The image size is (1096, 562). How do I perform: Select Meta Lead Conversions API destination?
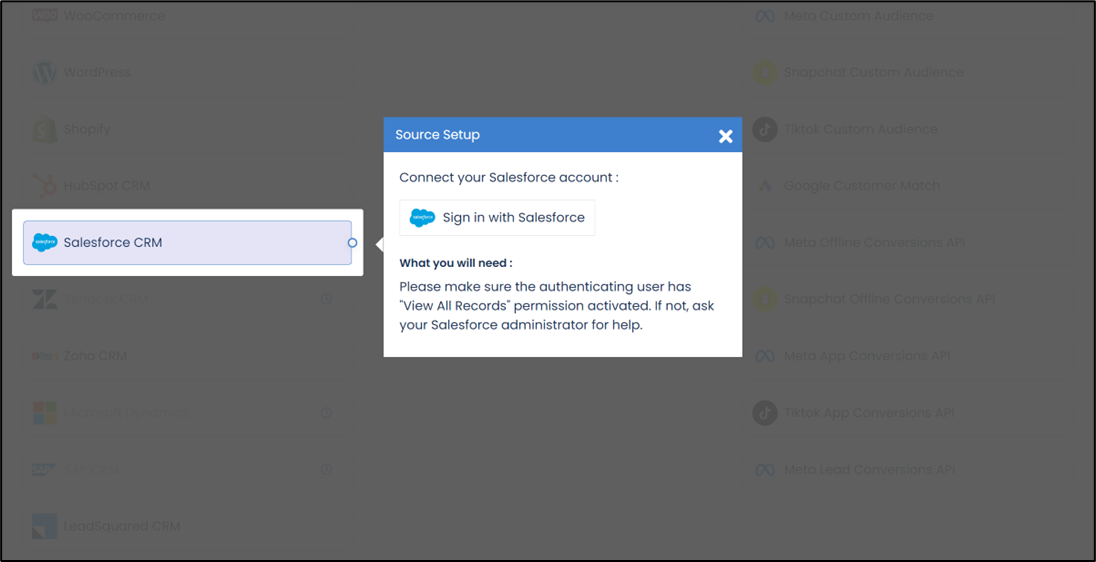coord(906,470)
